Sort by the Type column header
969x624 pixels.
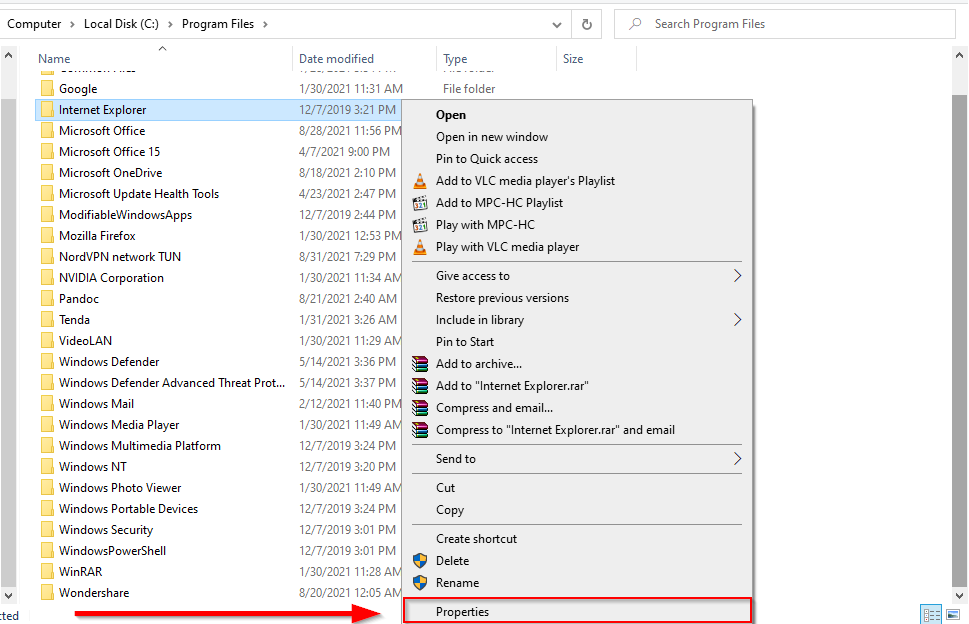coord(455,59)
